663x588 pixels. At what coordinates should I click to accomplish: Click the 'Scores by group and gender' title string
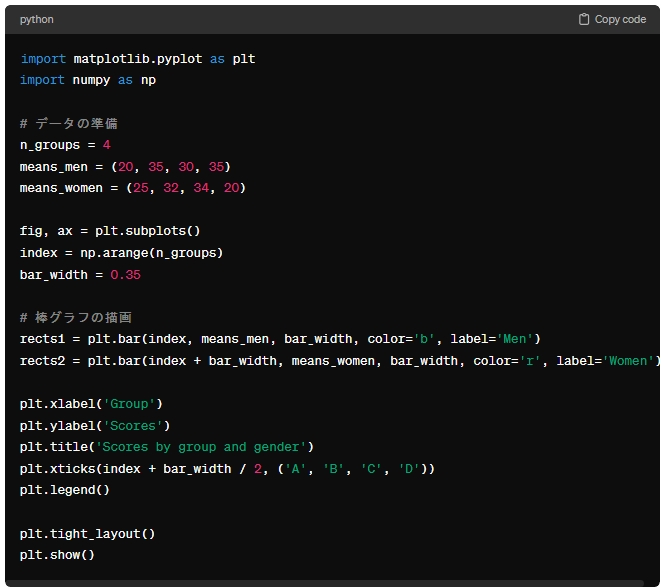(200, 447)
